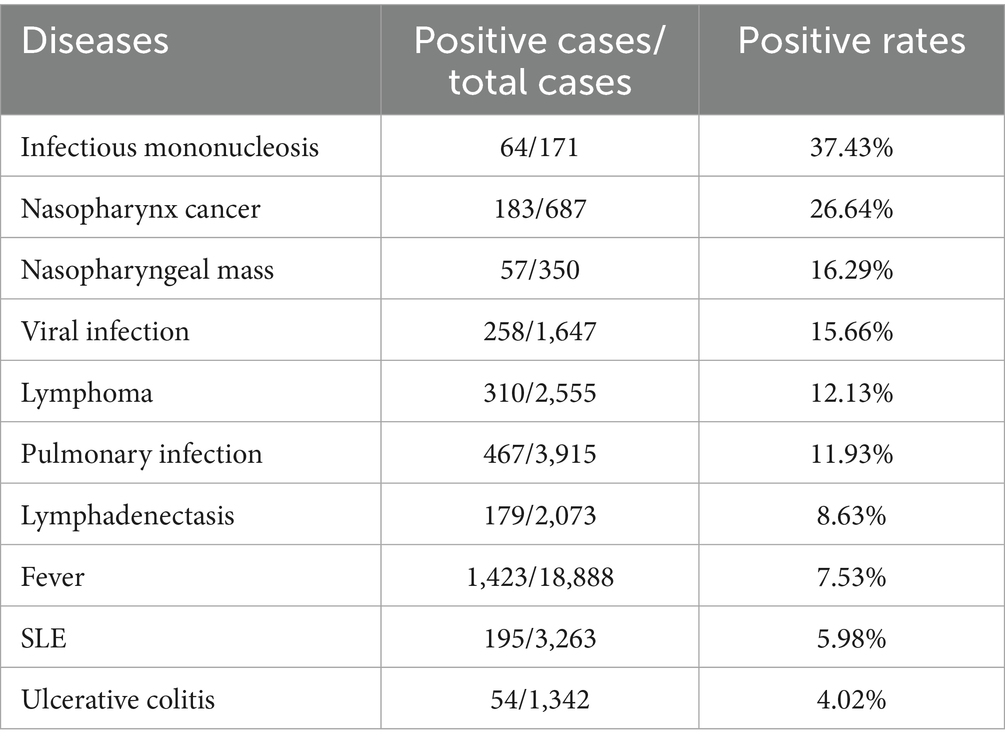Image resolution: width=1005 pixels, height=747 pixels.
Task: Click the 37.43% positive rate
Action: click(851, 148)
